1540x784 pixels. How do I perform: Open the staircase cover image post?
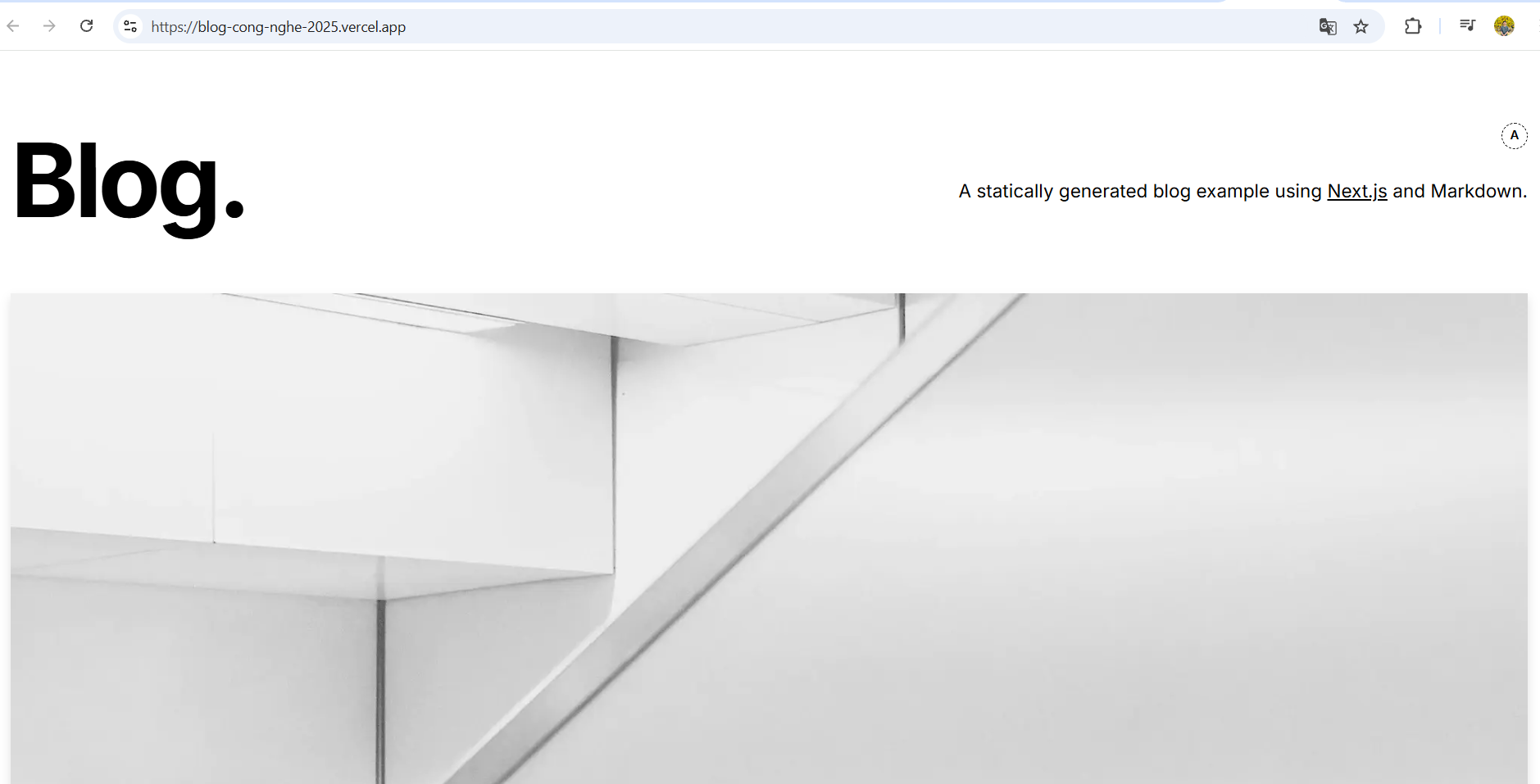pos(769,538)
